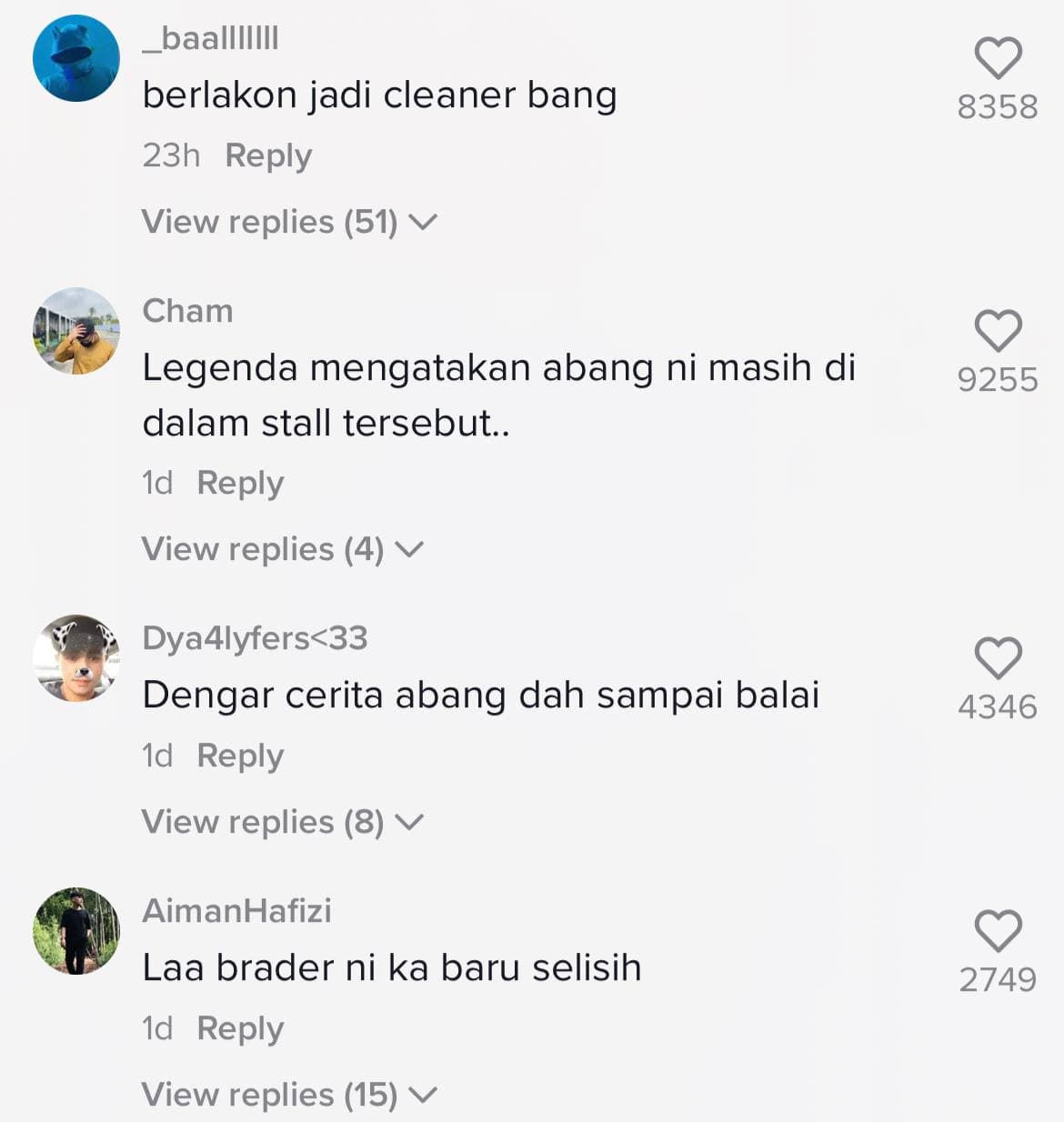Screen dimensions: 1064x1122
Task: Reply to the 'sampai balai' comment
Action: coord(240,756)
